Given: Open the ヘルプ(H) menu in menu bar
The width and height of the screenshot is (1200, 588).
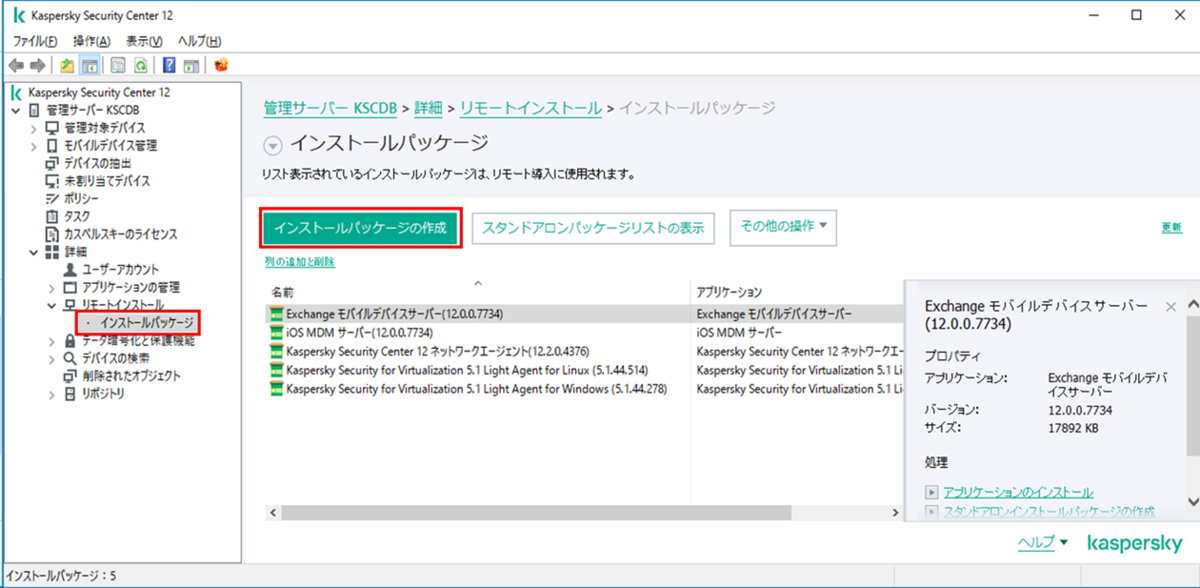Looking at the screenshot, I should (x=199, y=41).
